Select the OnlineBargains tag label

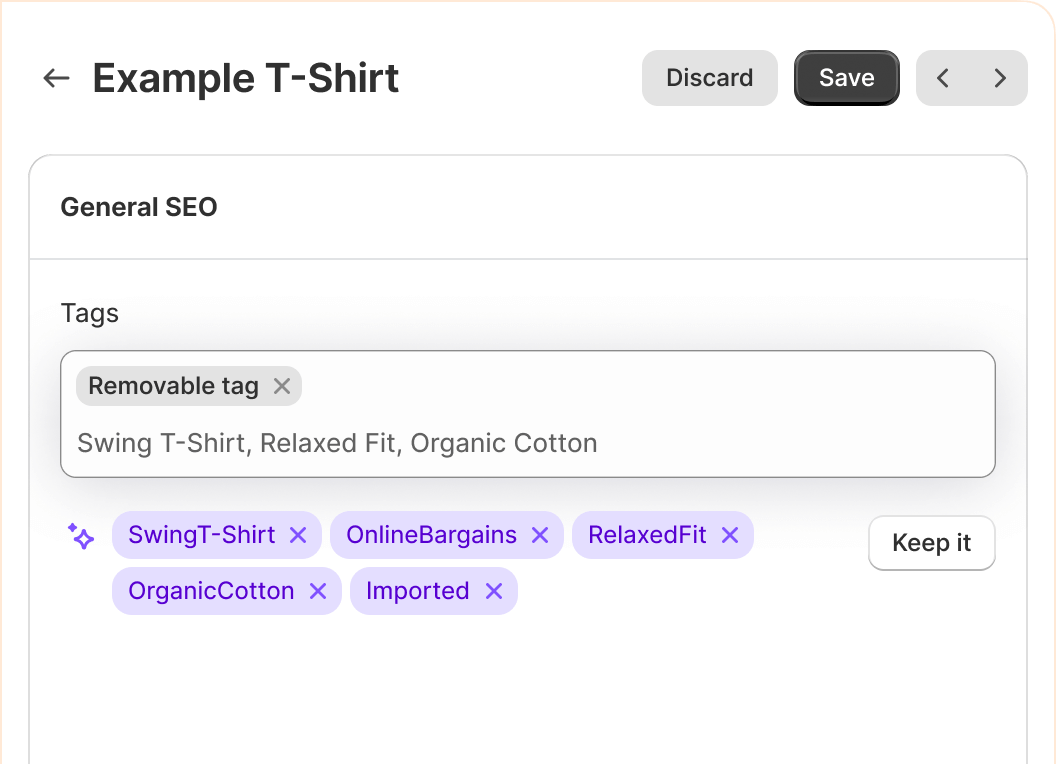point(431,535)
